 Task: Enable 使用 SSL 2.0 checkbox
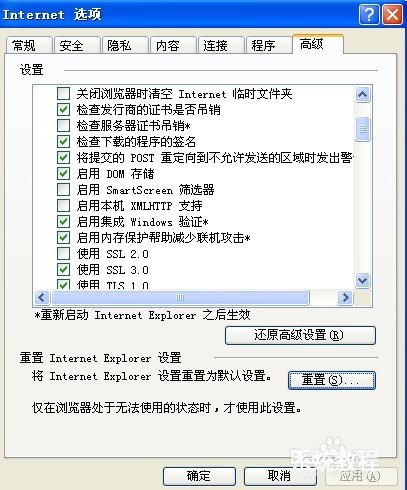(63, 254)
